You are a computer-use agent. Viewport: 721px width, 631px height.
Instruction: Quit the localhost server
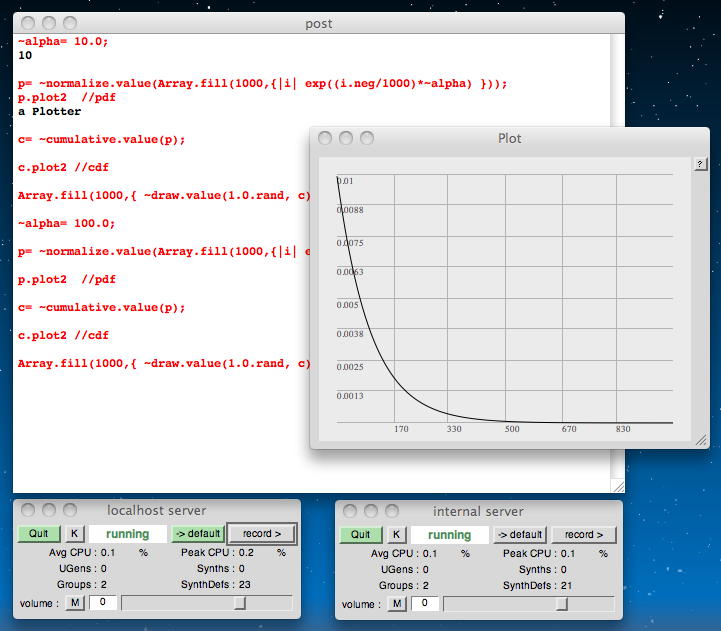tap(39, 534)
